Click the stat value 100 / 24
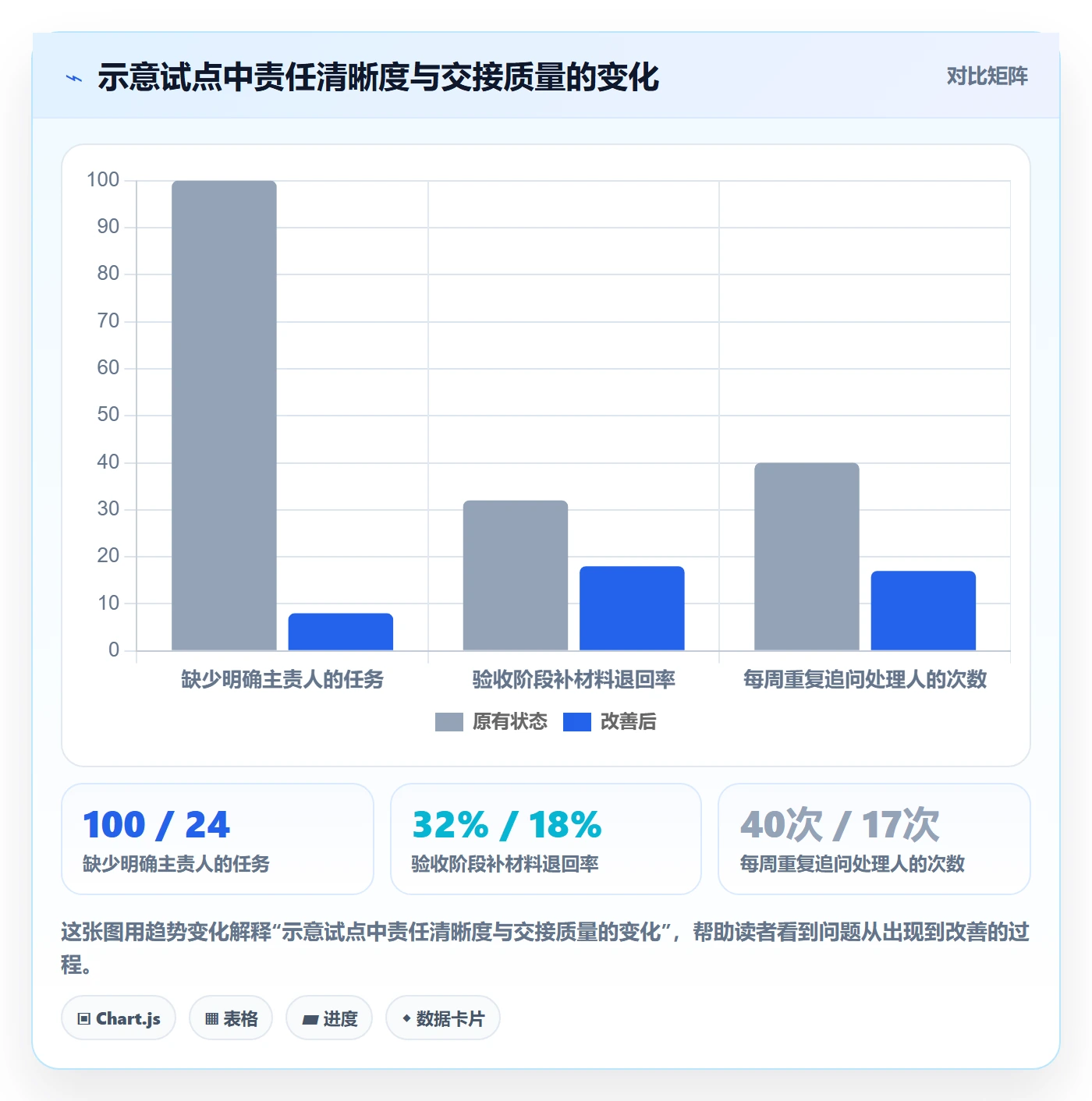 [x=157, y=825]
